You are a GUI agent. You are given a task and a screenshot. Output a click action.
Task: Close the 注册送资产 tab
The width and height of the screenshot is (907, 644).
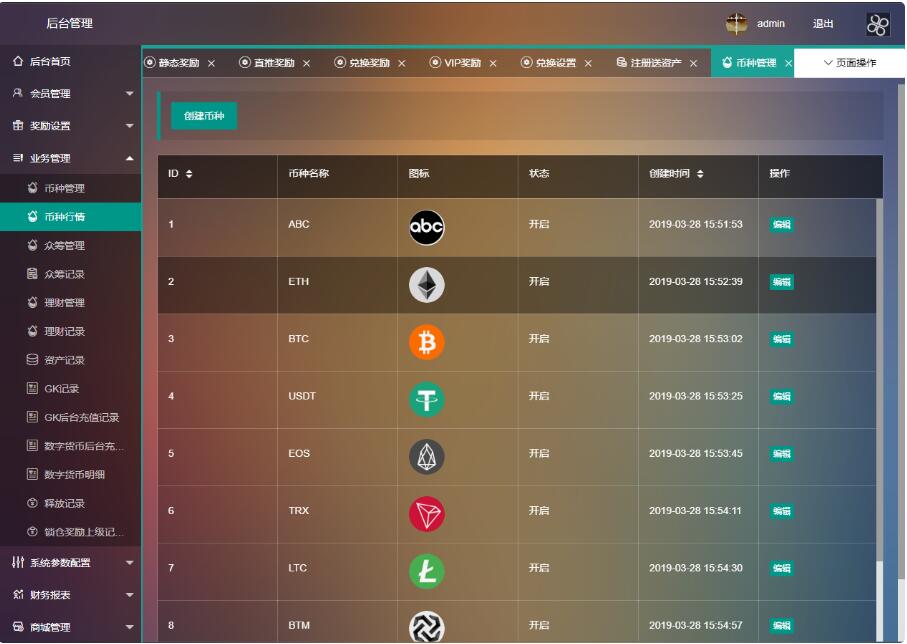pyautogui.click(x=694, y=63)
